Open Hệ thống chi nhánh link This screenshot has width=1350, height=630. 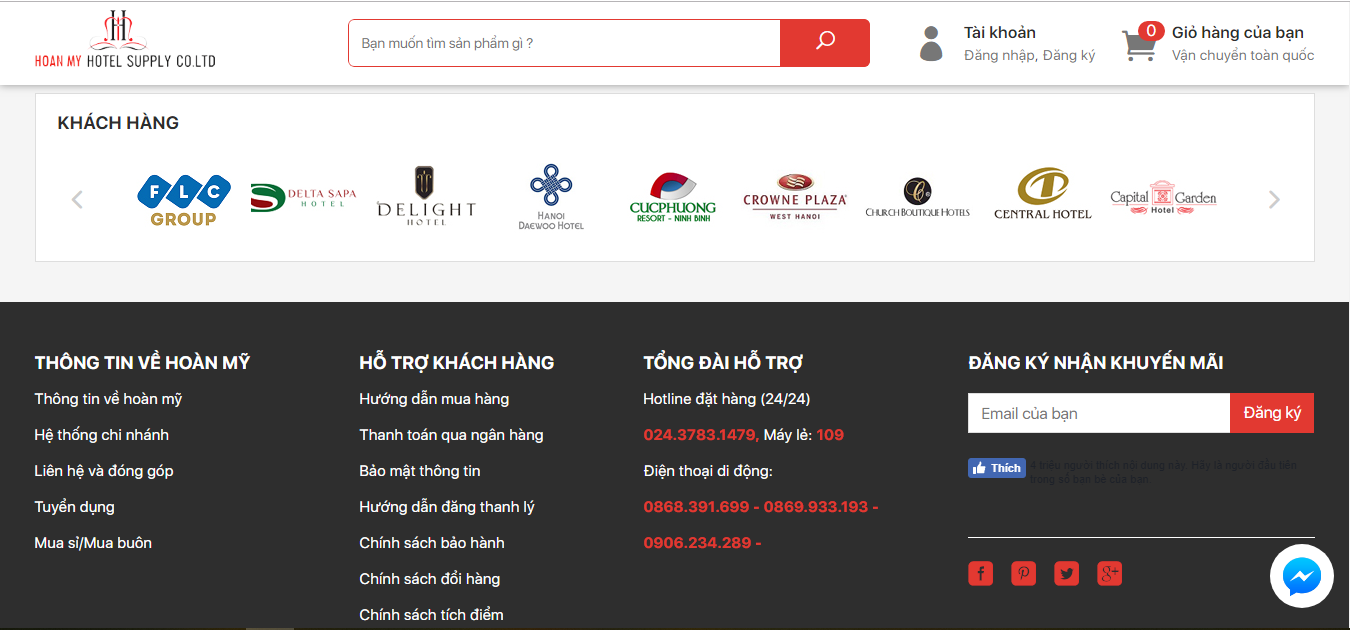(x=102, y=435)
